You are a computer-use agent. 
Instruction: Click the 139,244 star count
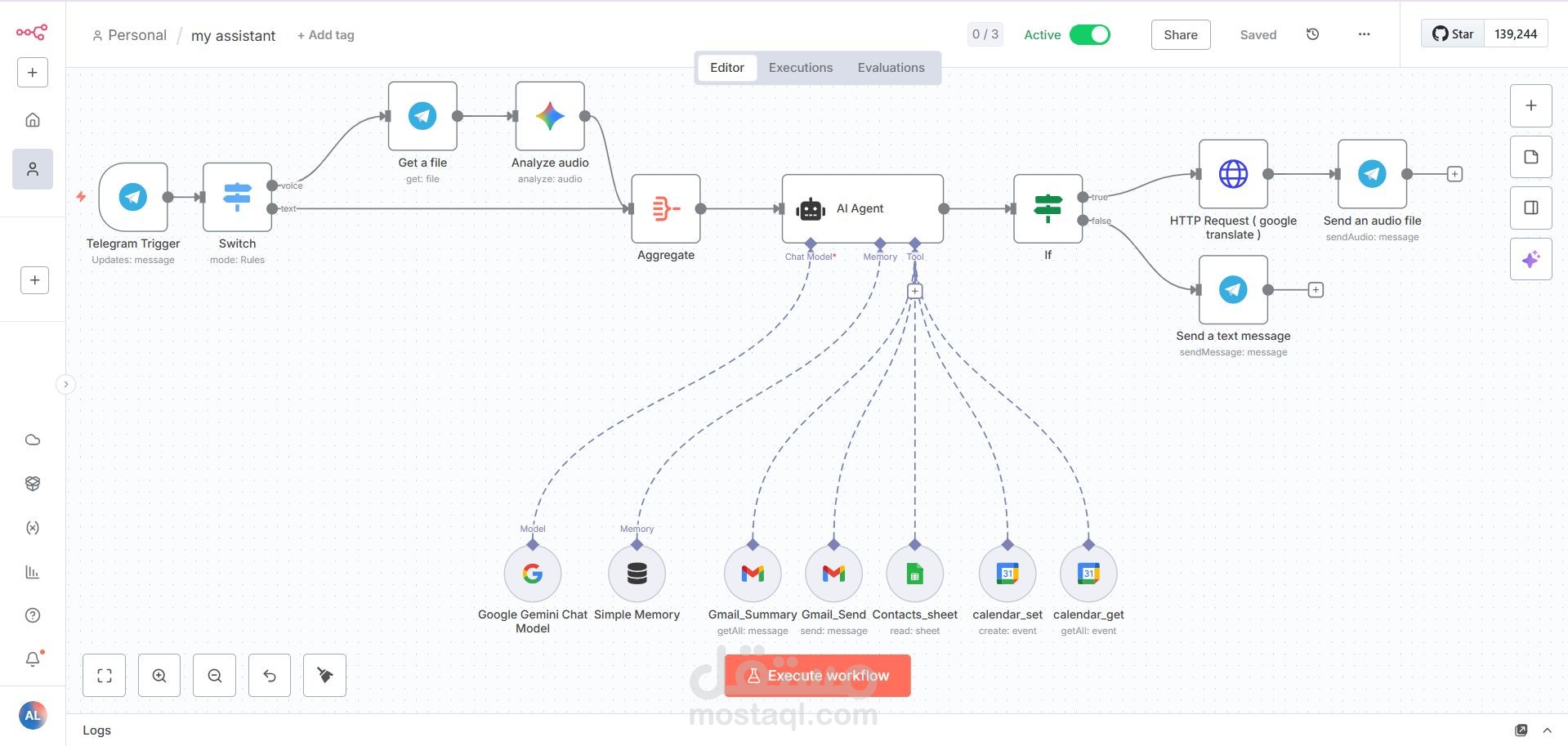click(x=1516, y=34)
